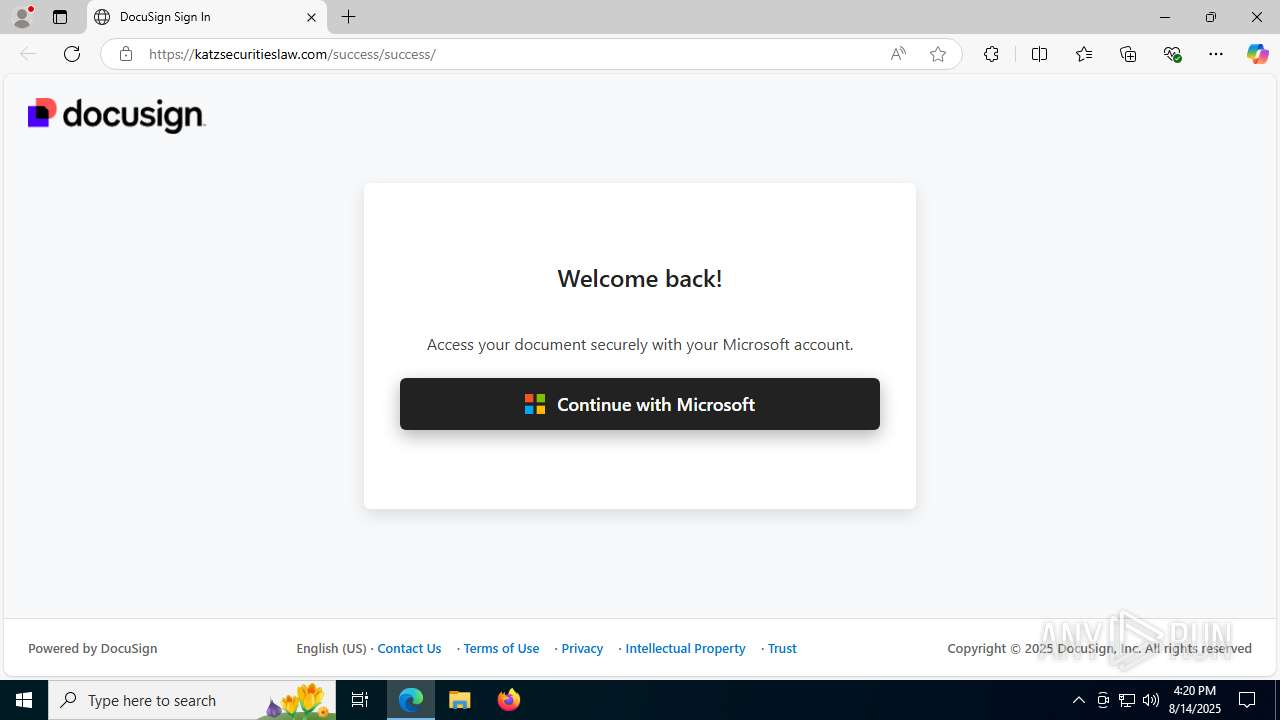Open the network icon in system tray
The image size is (1280, 720).
pos(1127,700)
